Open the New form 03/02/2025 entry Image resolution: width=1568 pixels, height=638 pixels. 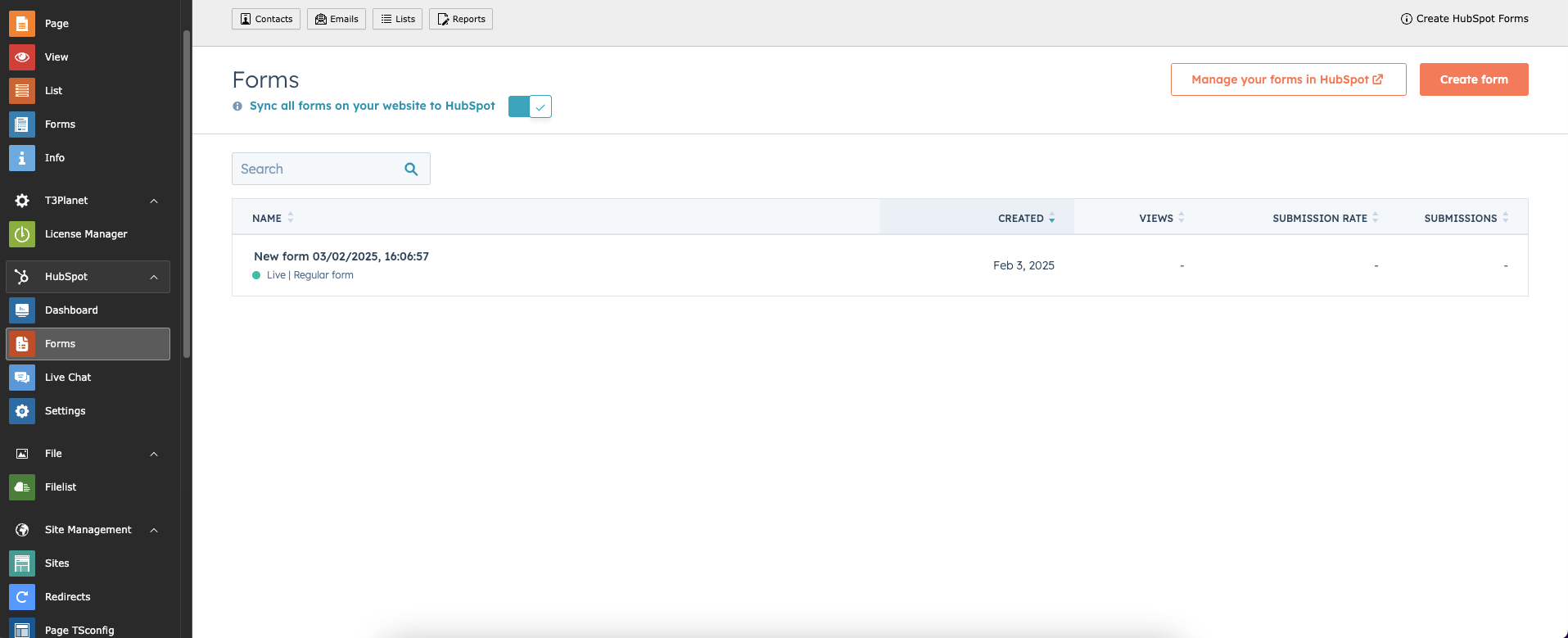point(341,256)
